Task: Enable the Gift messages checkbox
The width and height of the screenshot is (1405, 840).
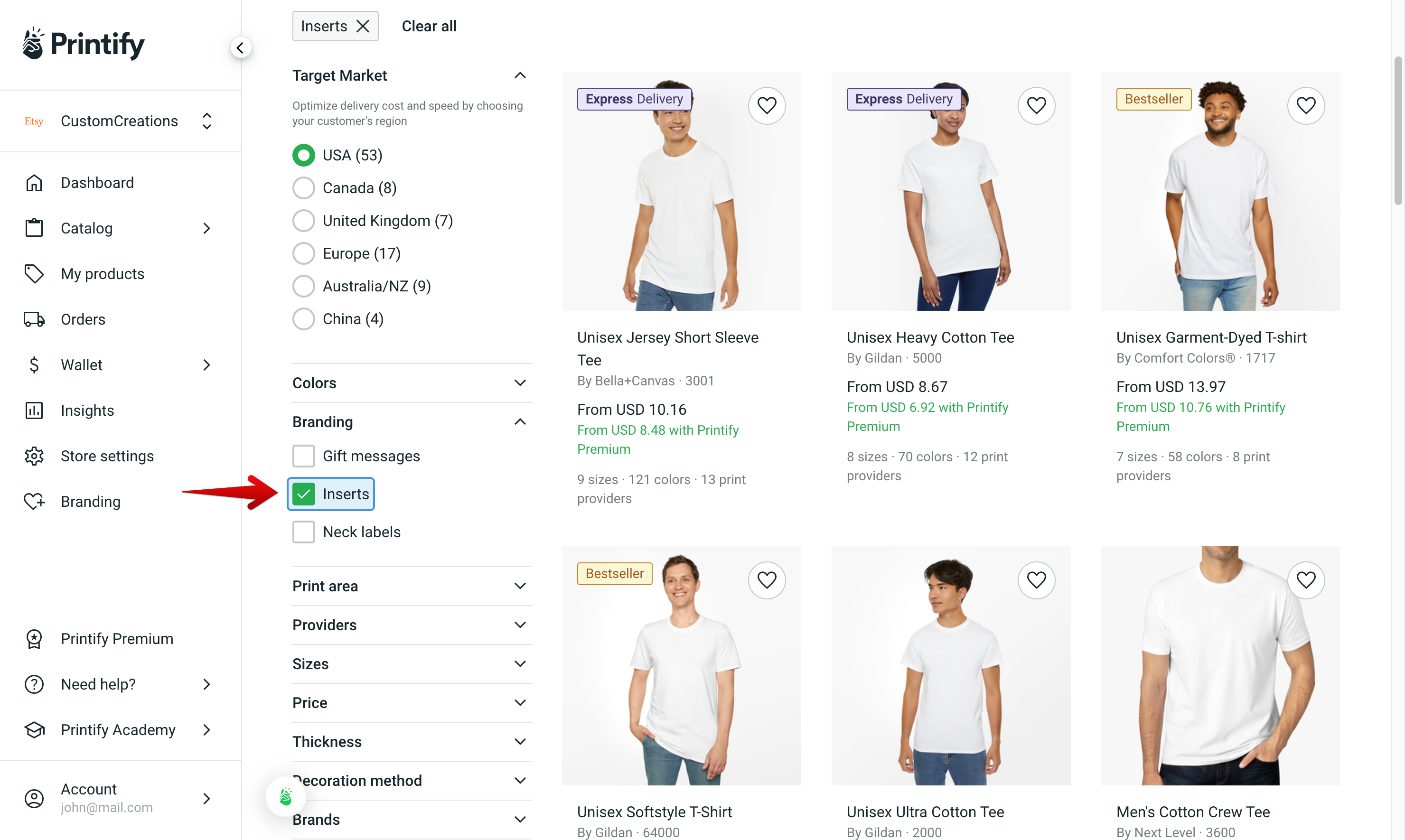Action: pos(303,456)
